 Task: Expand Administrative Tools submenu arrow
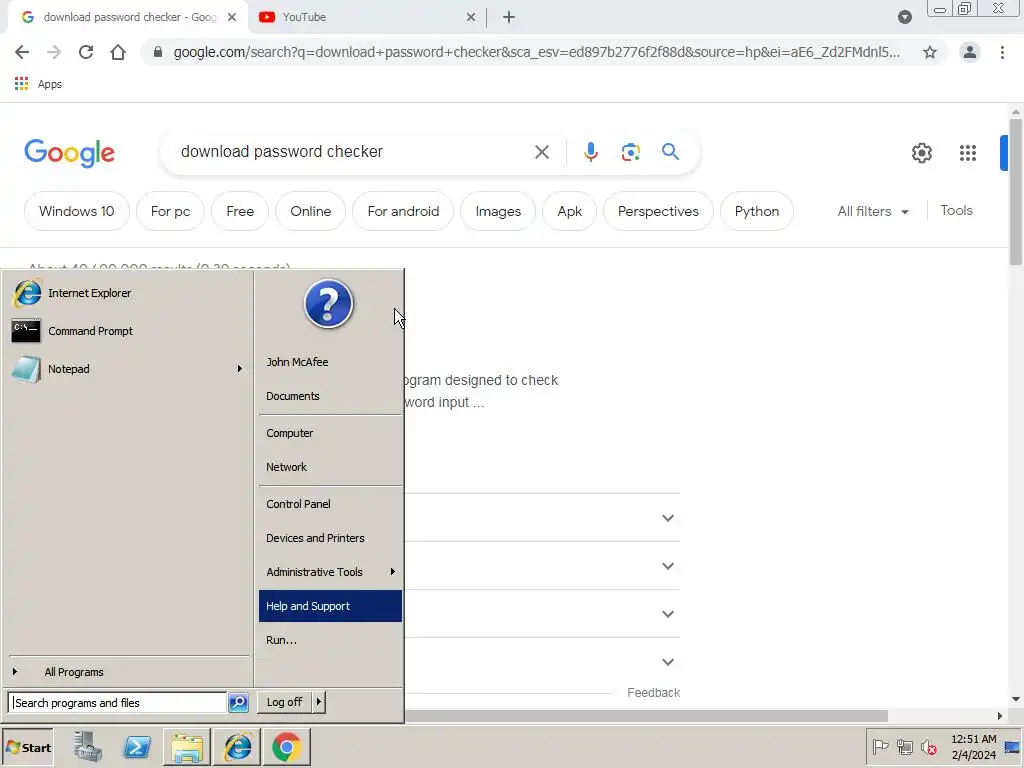tap(392, 572)
